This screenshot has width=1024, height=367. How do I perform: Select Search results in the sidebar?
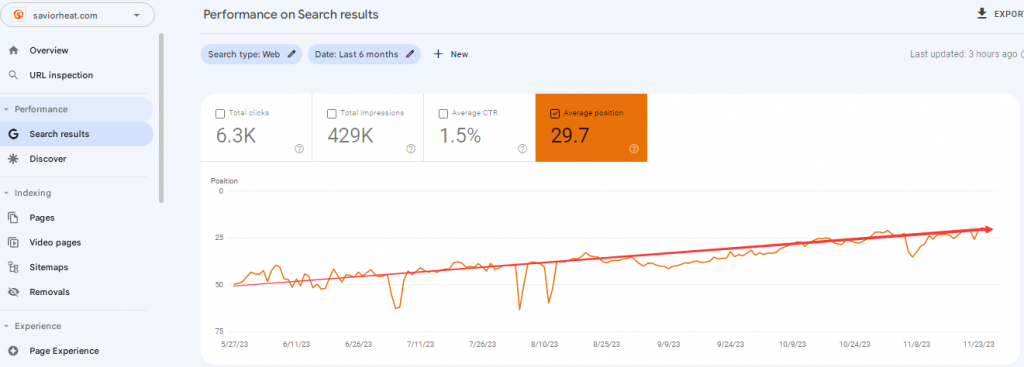[x=77, y=134]
